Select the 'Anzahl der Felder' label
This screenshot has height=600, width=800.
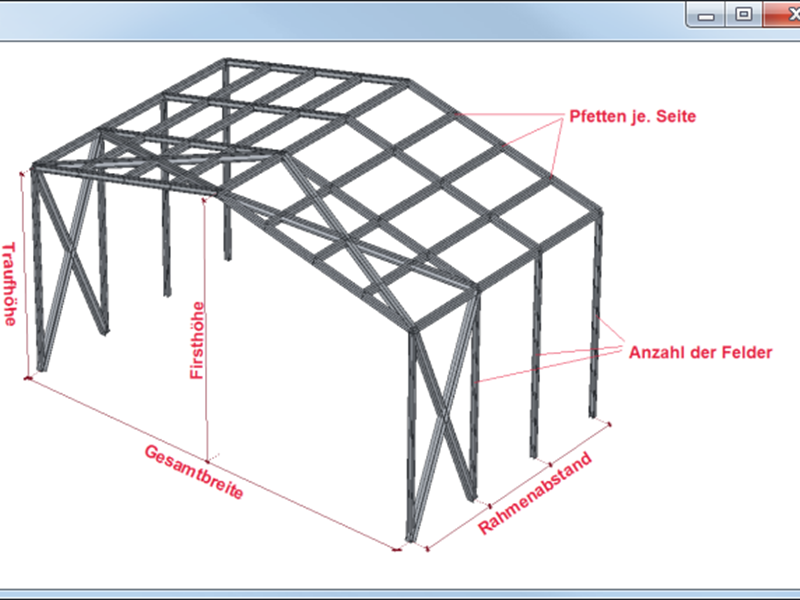click(700, 352)
